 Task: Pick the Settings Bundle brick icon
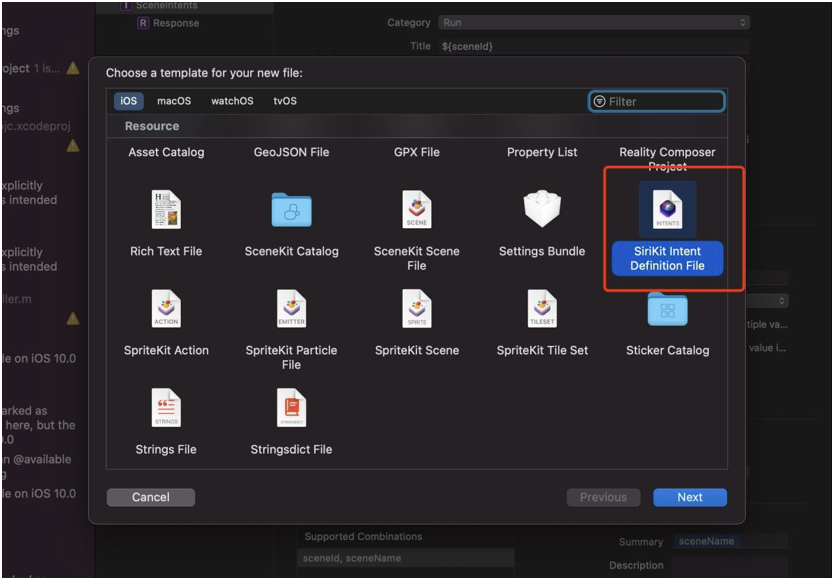click(542, 209)
